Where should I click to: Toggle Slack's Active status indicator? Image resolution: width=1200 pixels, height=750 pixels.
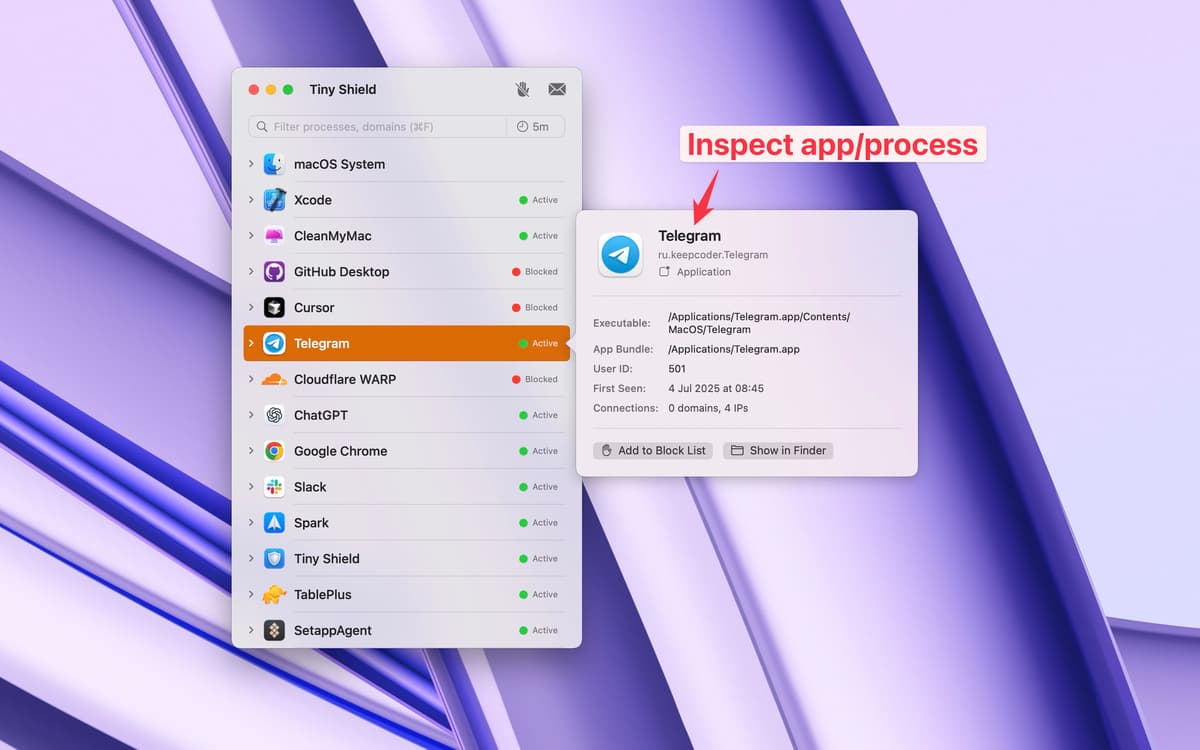click(x=539, y=487)
